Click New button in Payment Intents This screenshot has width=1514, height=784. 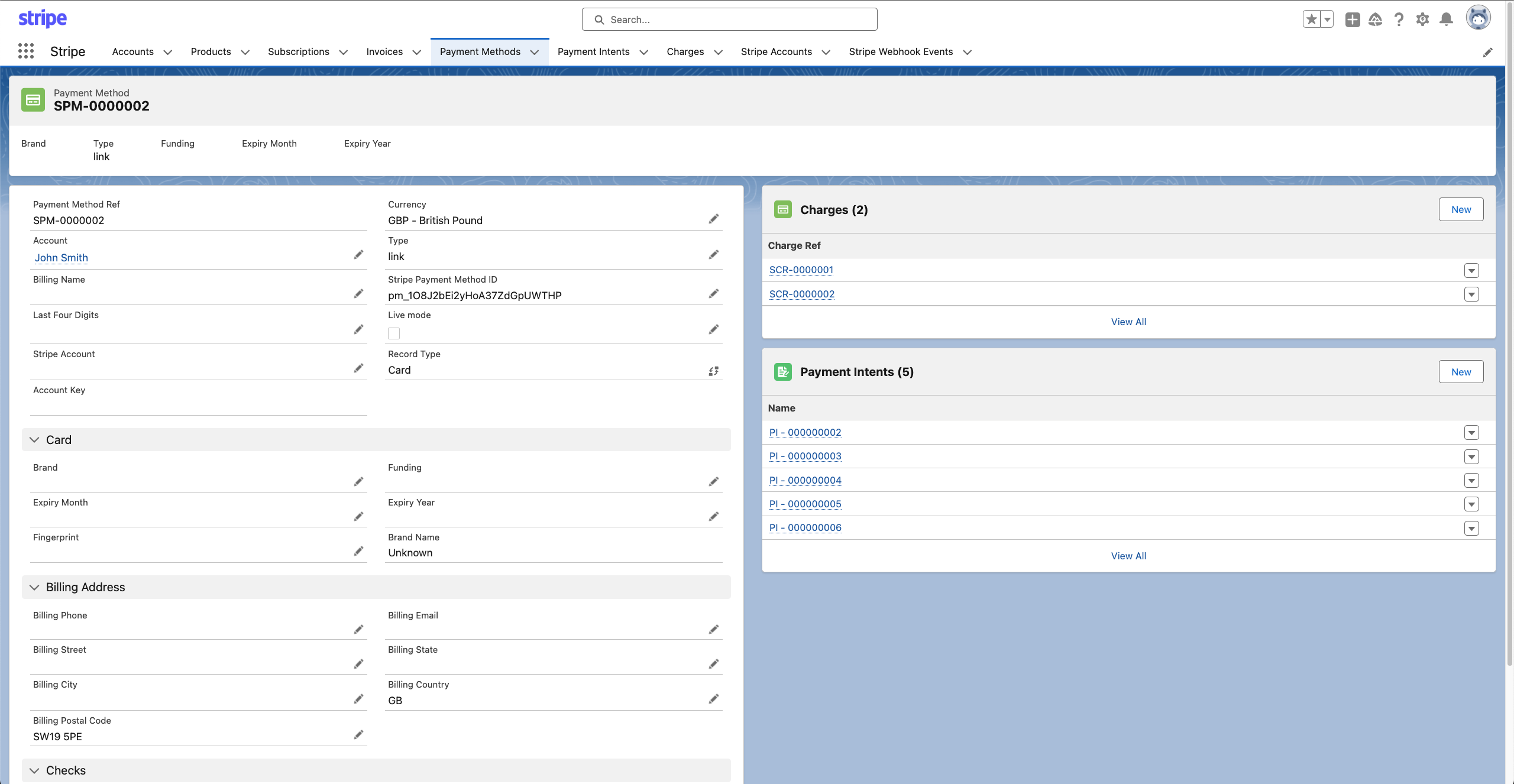[1461, 372]
